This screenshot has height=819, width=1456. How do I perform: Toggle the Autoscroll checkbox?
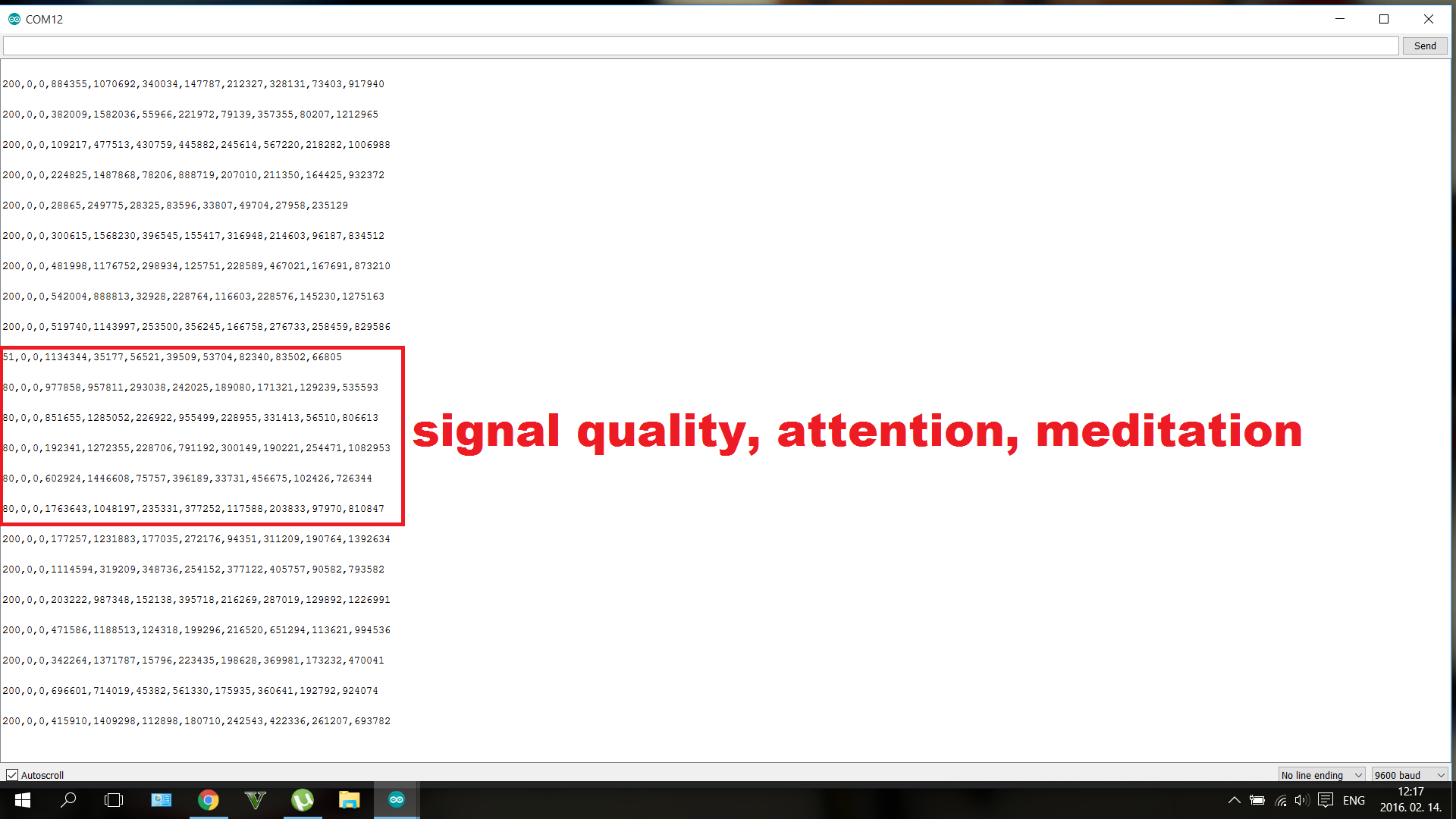[x=12, y=775]
